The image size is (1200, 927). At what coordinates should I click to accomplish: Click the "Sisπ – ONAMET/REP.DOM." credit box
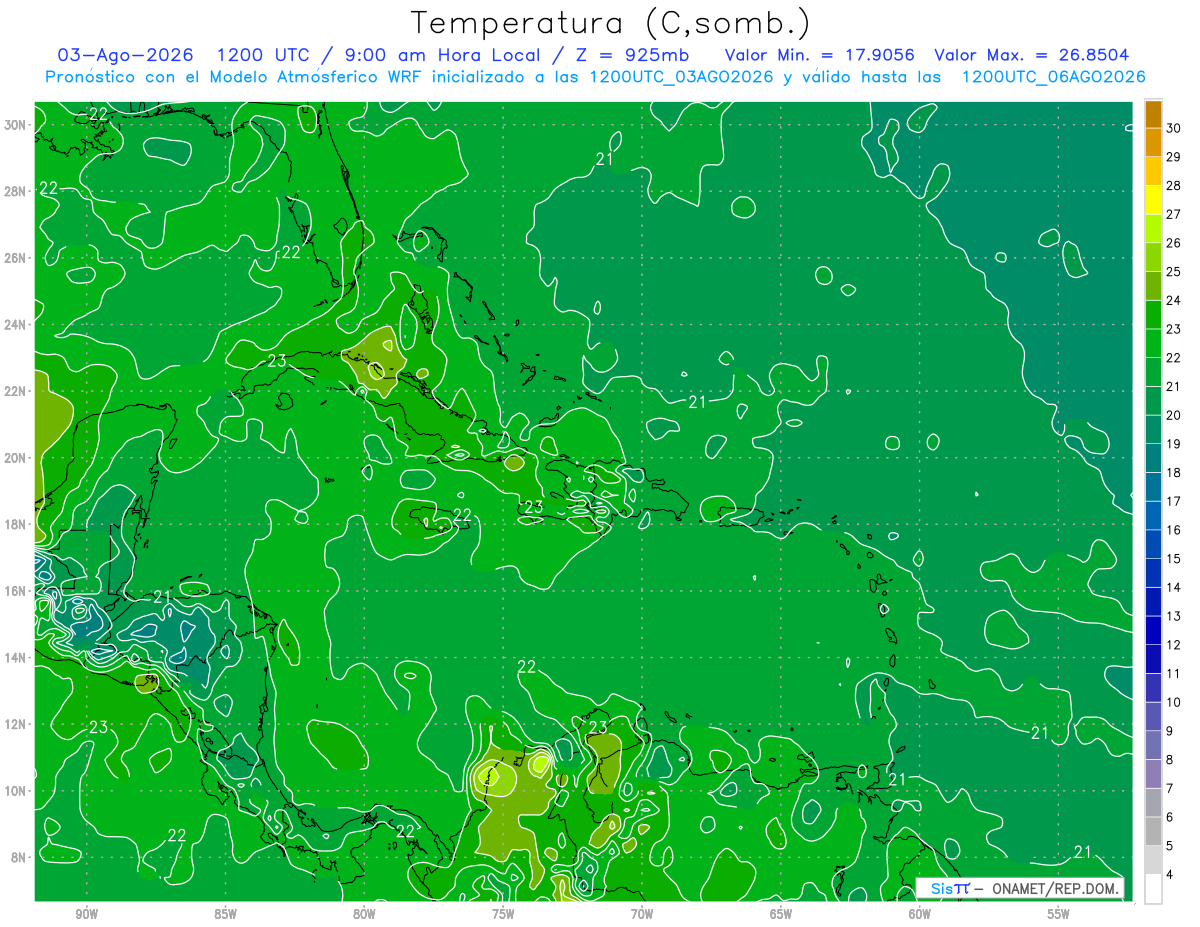click(1020, 888)
